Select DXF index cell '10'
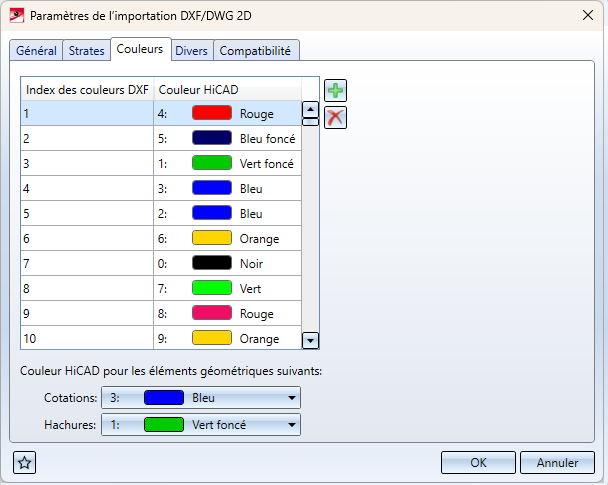Image resolution: width=608 pixels, height=485 pixels. (87, 338)
